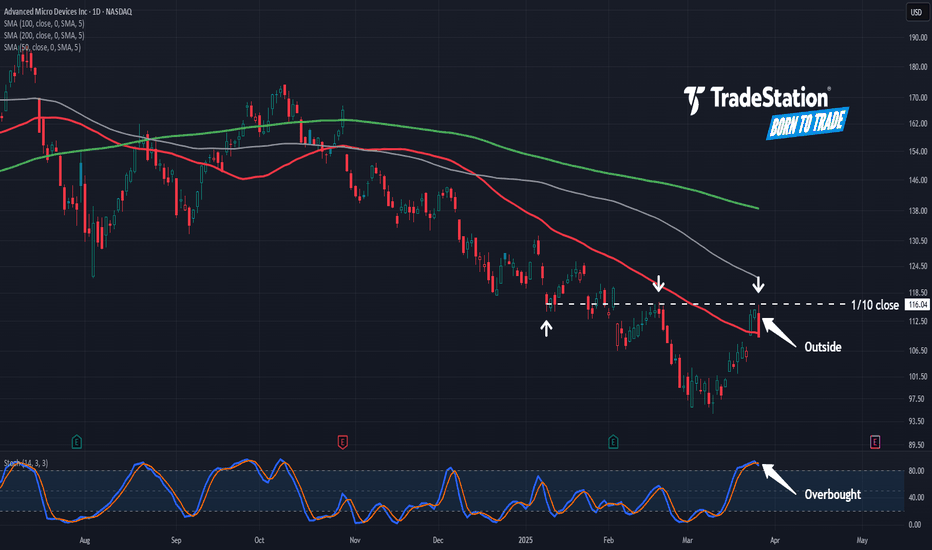Click the 40.00 stochastic axis label
The image size is (932, 550).
point(918,497)
